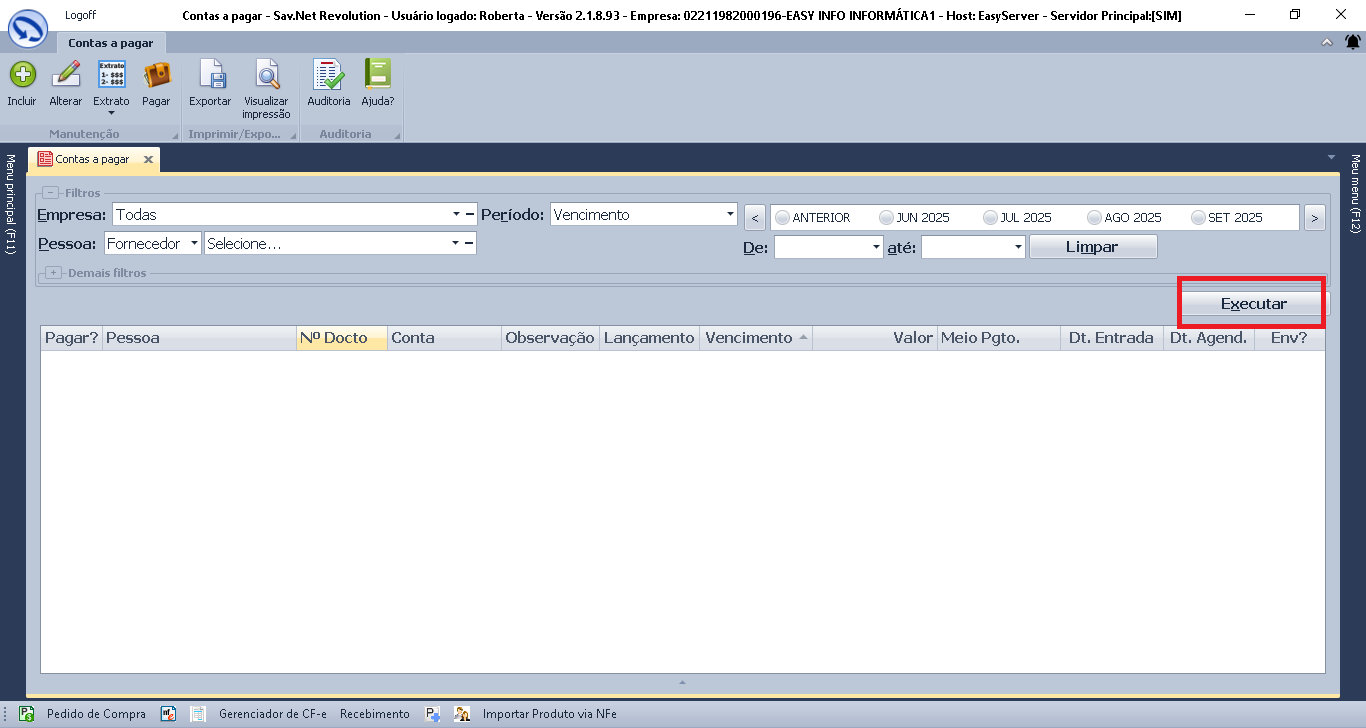The height and width of the screenshot is (728, 1366).
Task: Click the Pagar wallet icon
Action: (156, 76)
